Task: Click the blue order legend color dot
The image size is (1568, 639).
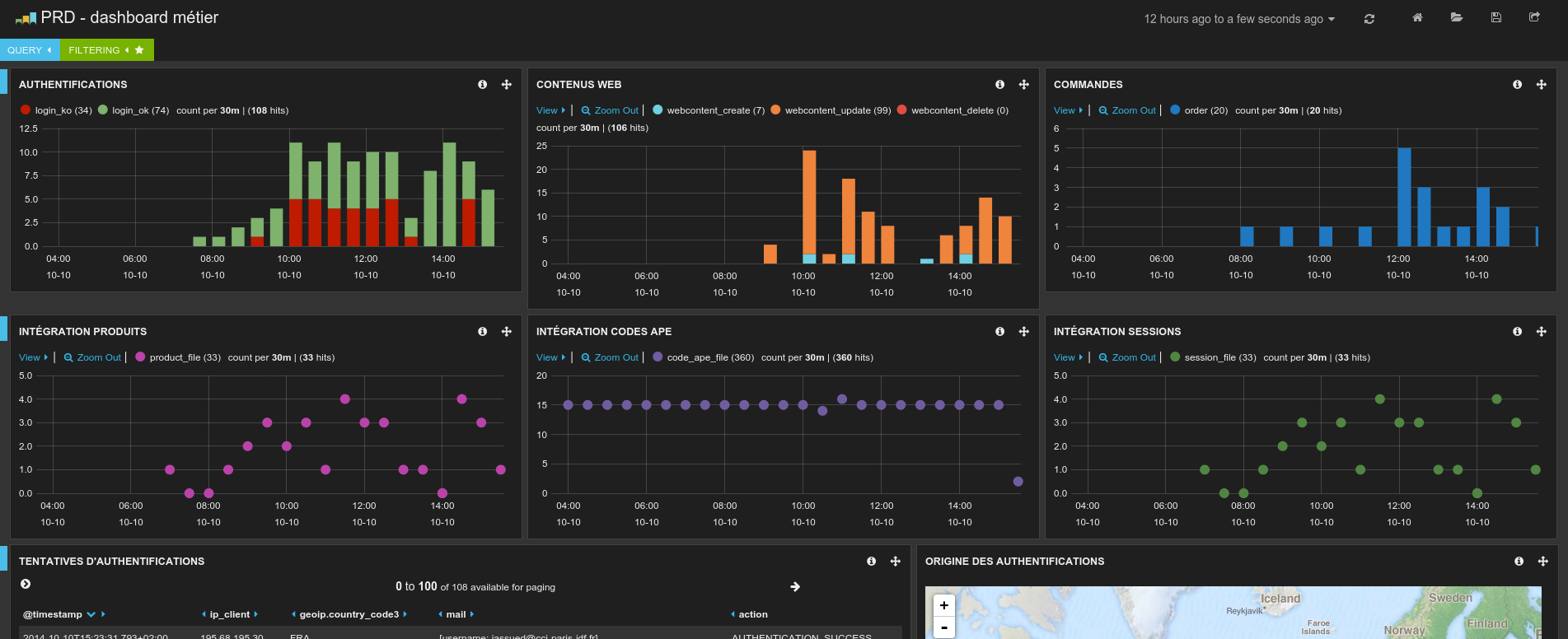Action: (x=1175, y=110)
